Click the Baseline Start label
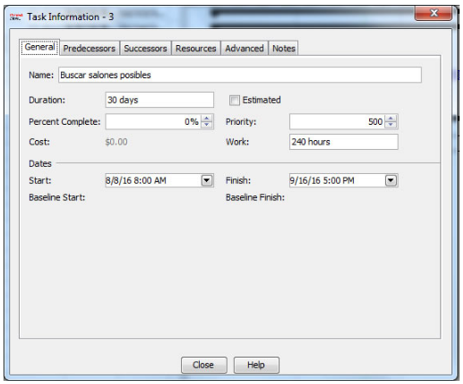 pyautogui.click(x=57, y=197)
